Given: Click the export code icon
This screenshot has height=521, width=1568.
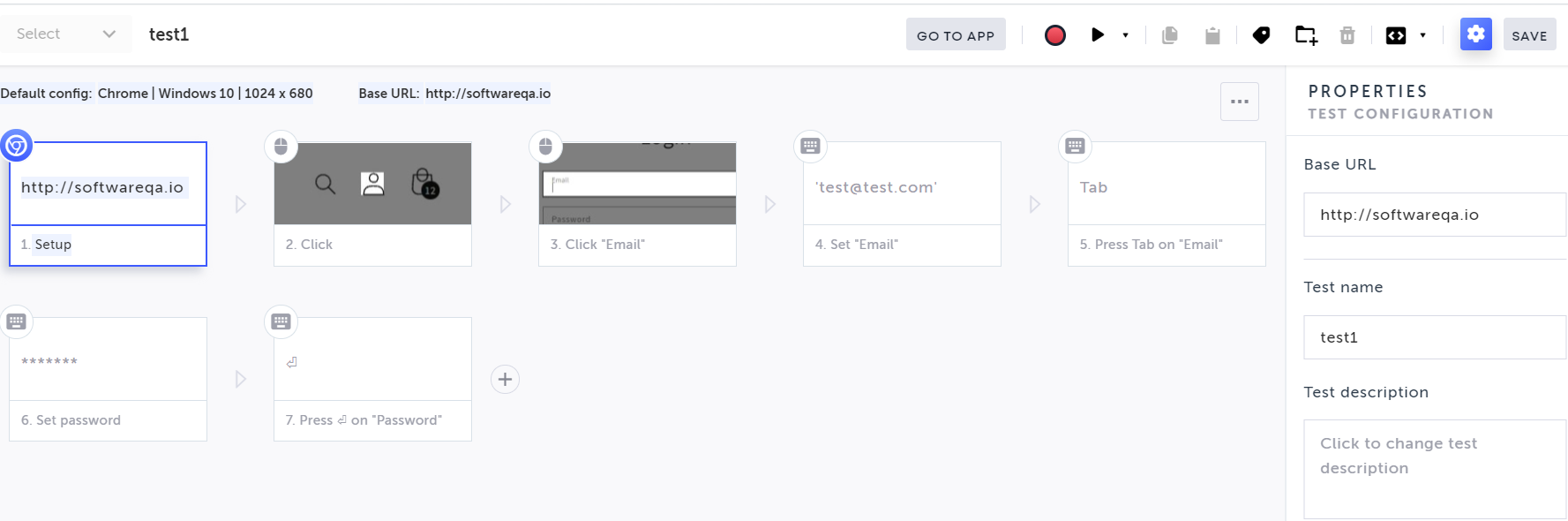Looking at the screenshot, I should (1396, 35).
